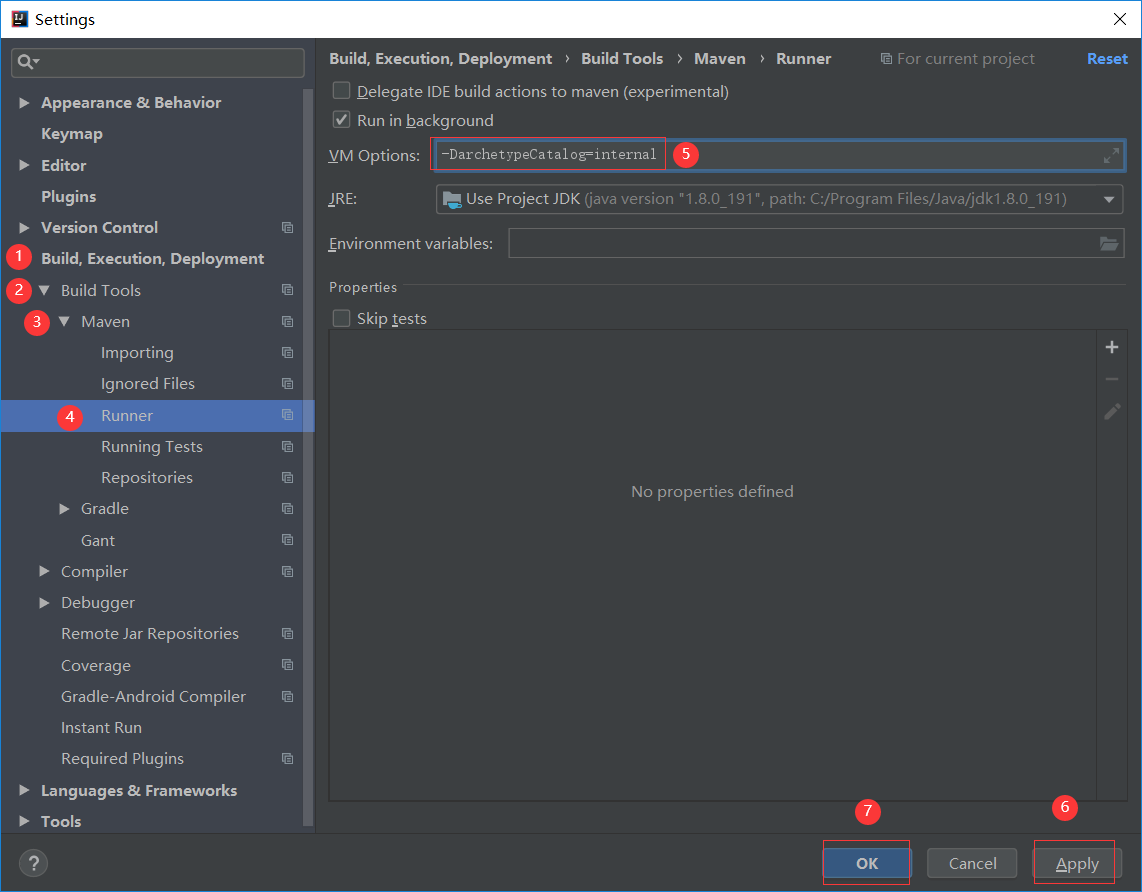The width and height of the screenshot is (1142, 892).
Task: Add a new Maven property with plus icon
Action: 1111,347
